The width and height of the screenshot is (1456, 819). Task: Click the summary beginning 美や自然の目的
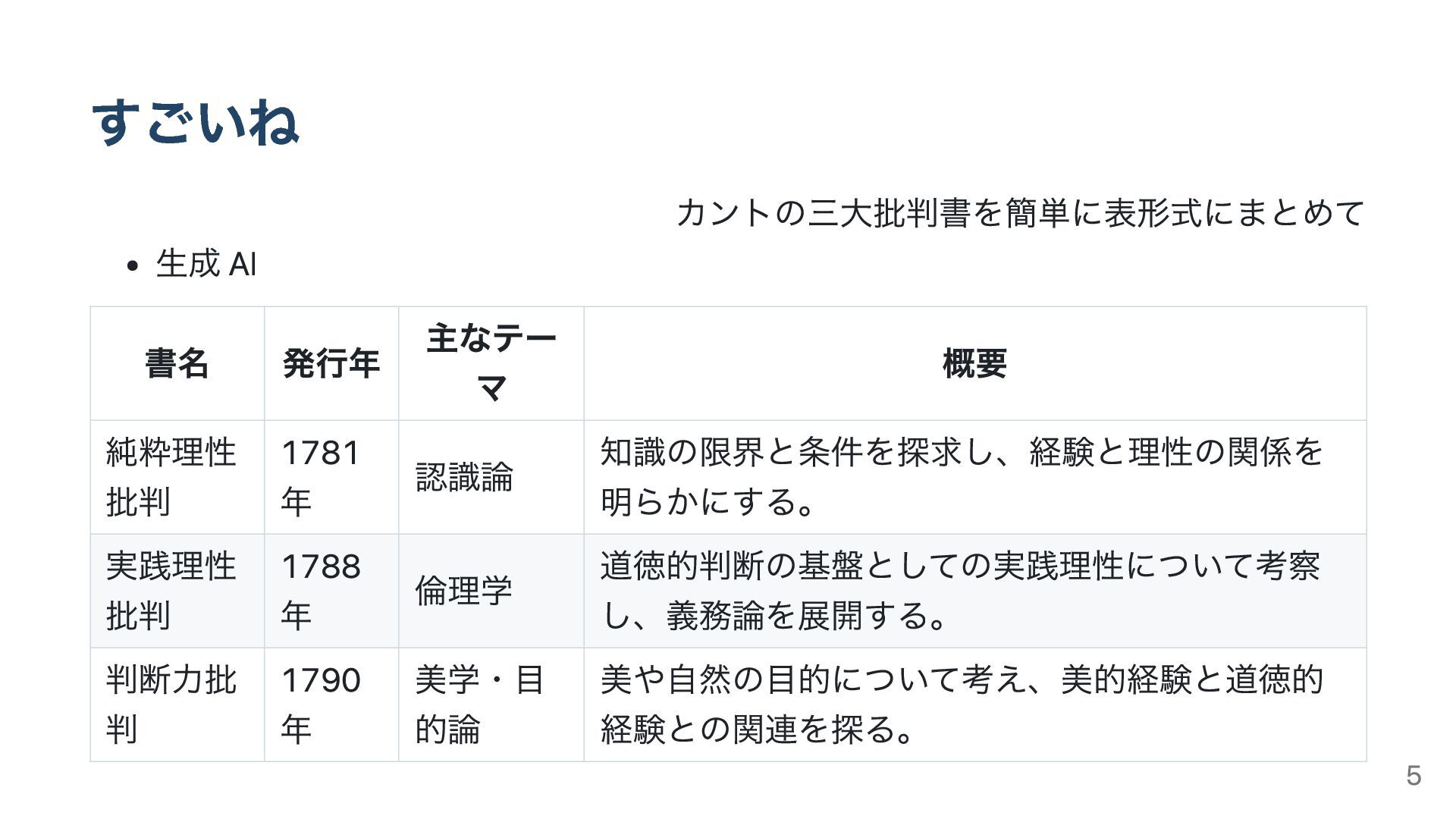pos(975,704)
